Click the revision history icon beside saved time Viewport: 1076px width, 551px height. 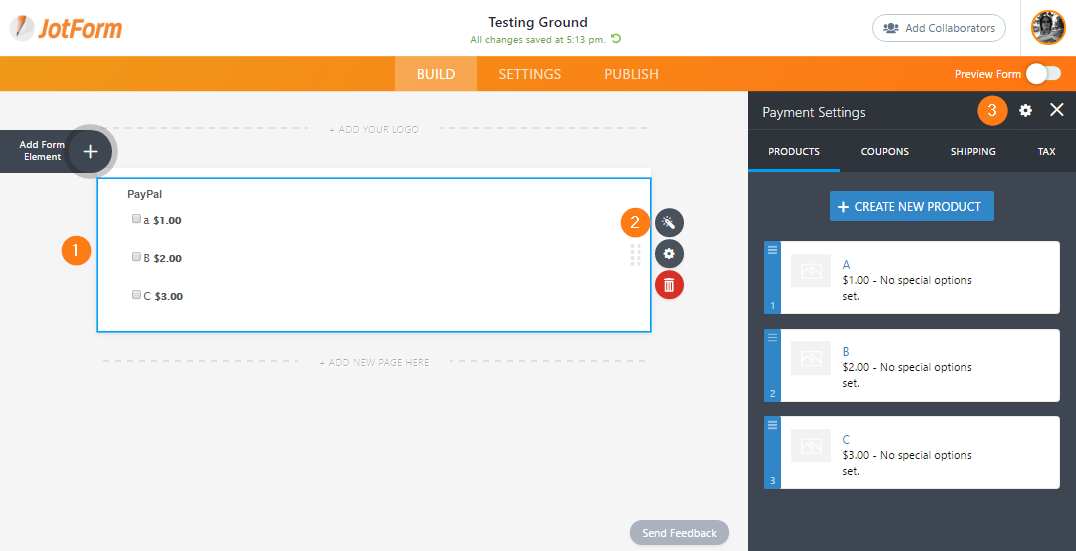616,40
